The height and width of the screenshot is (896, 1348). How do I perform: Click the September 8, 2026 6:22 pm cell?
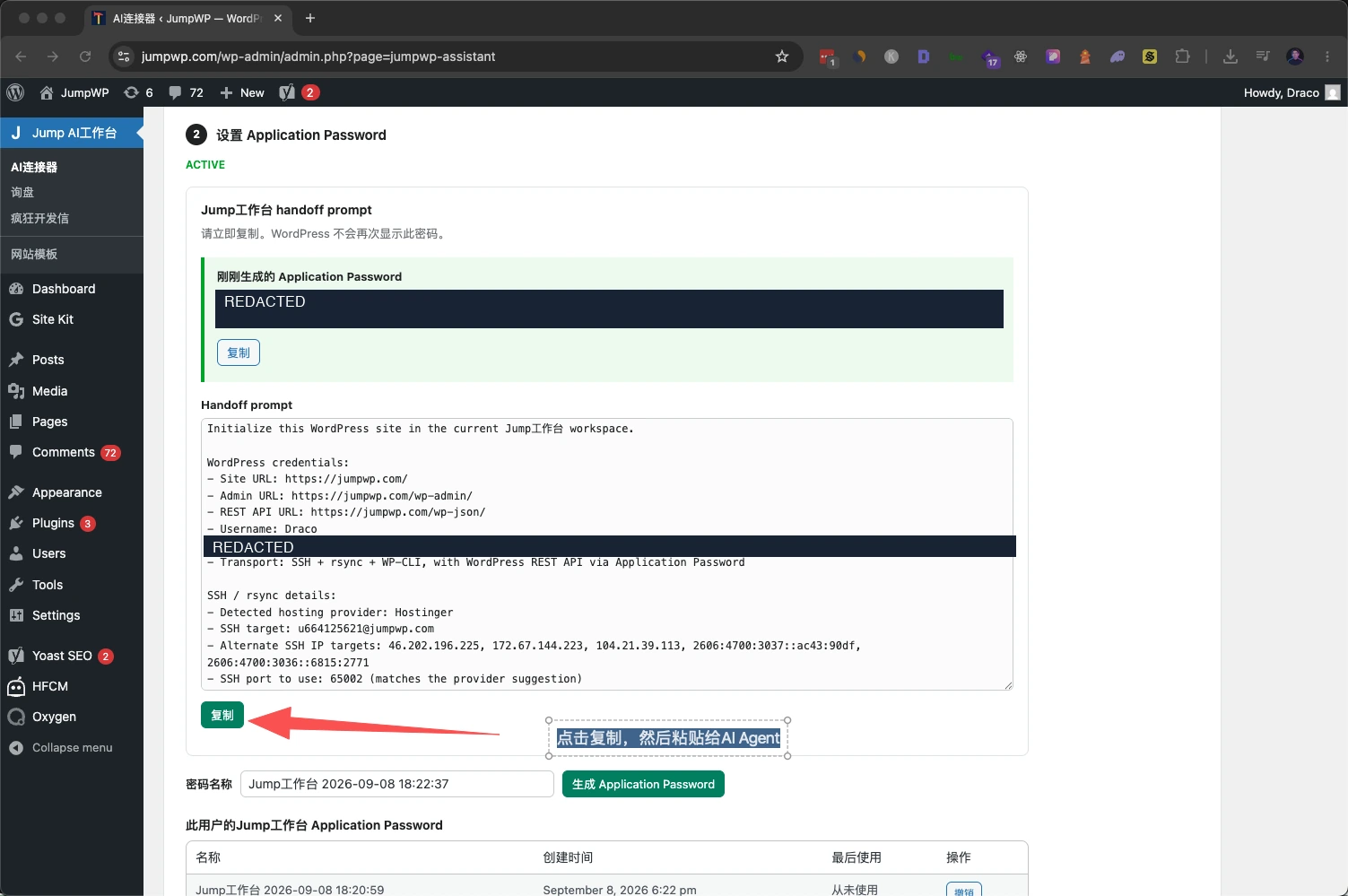[620, 890]
